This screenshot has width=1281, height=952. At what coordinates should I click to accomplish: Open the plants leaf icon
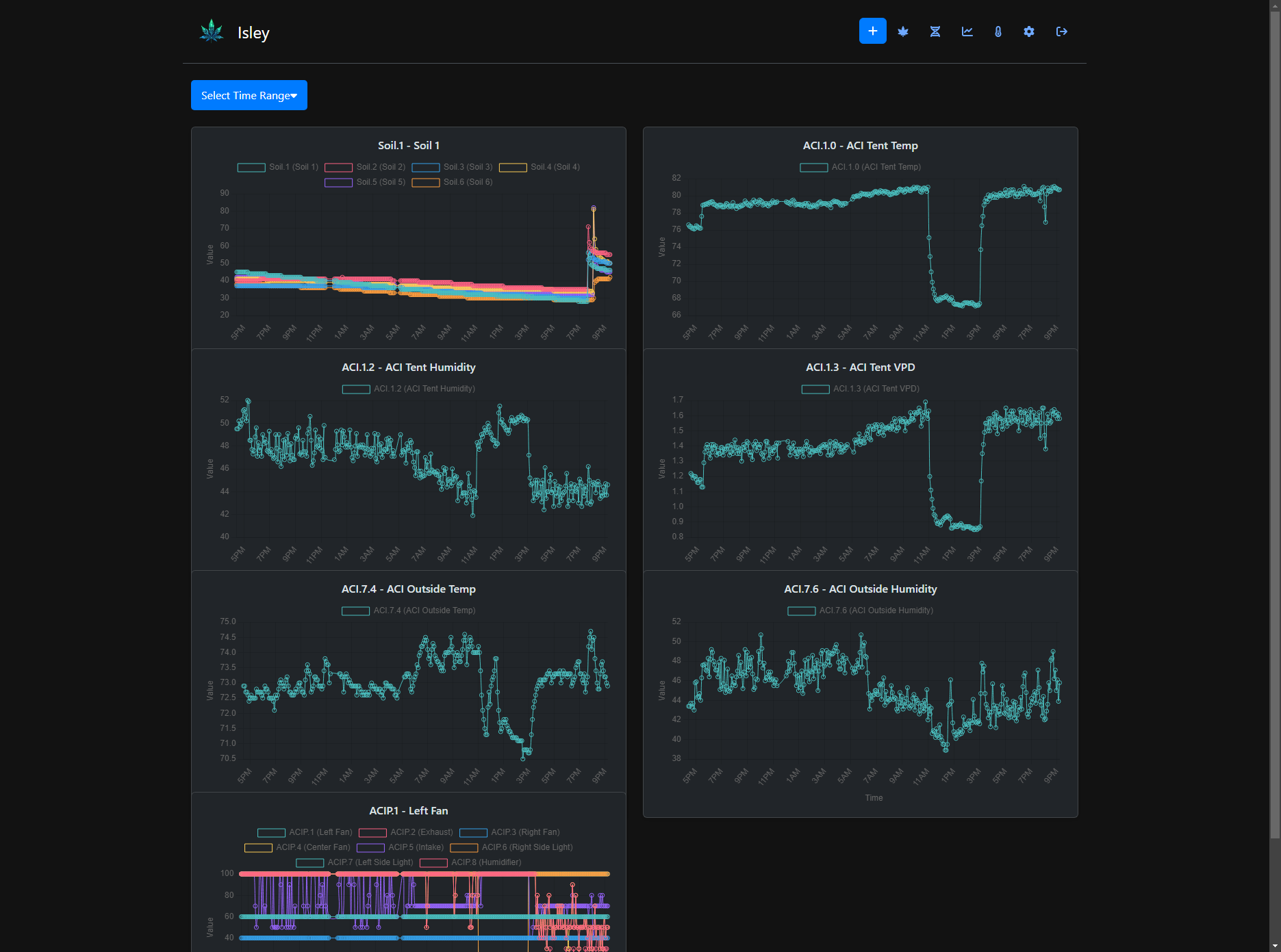[x=903, y=31]
